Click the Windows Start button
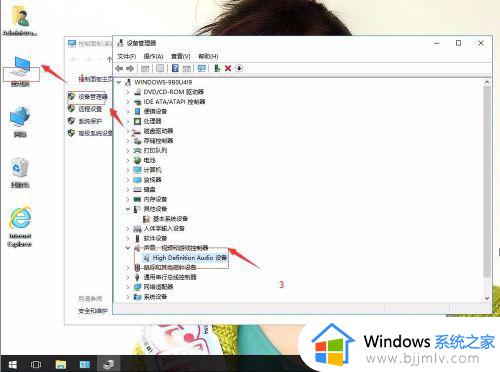 point(13,364)
